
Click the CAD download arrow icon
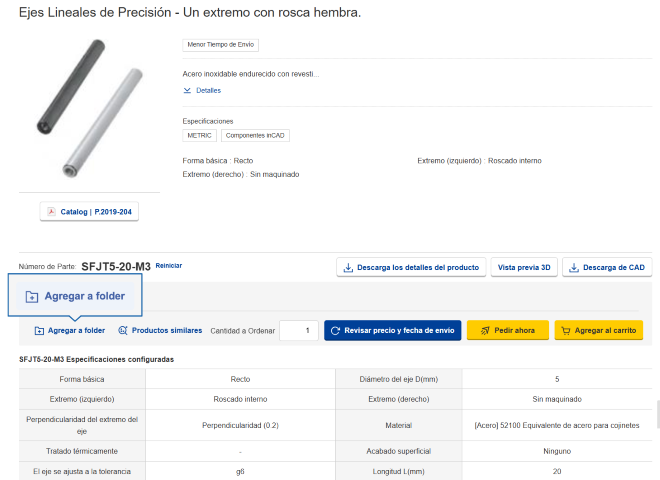pyautogui.click(x=573, y=267)
